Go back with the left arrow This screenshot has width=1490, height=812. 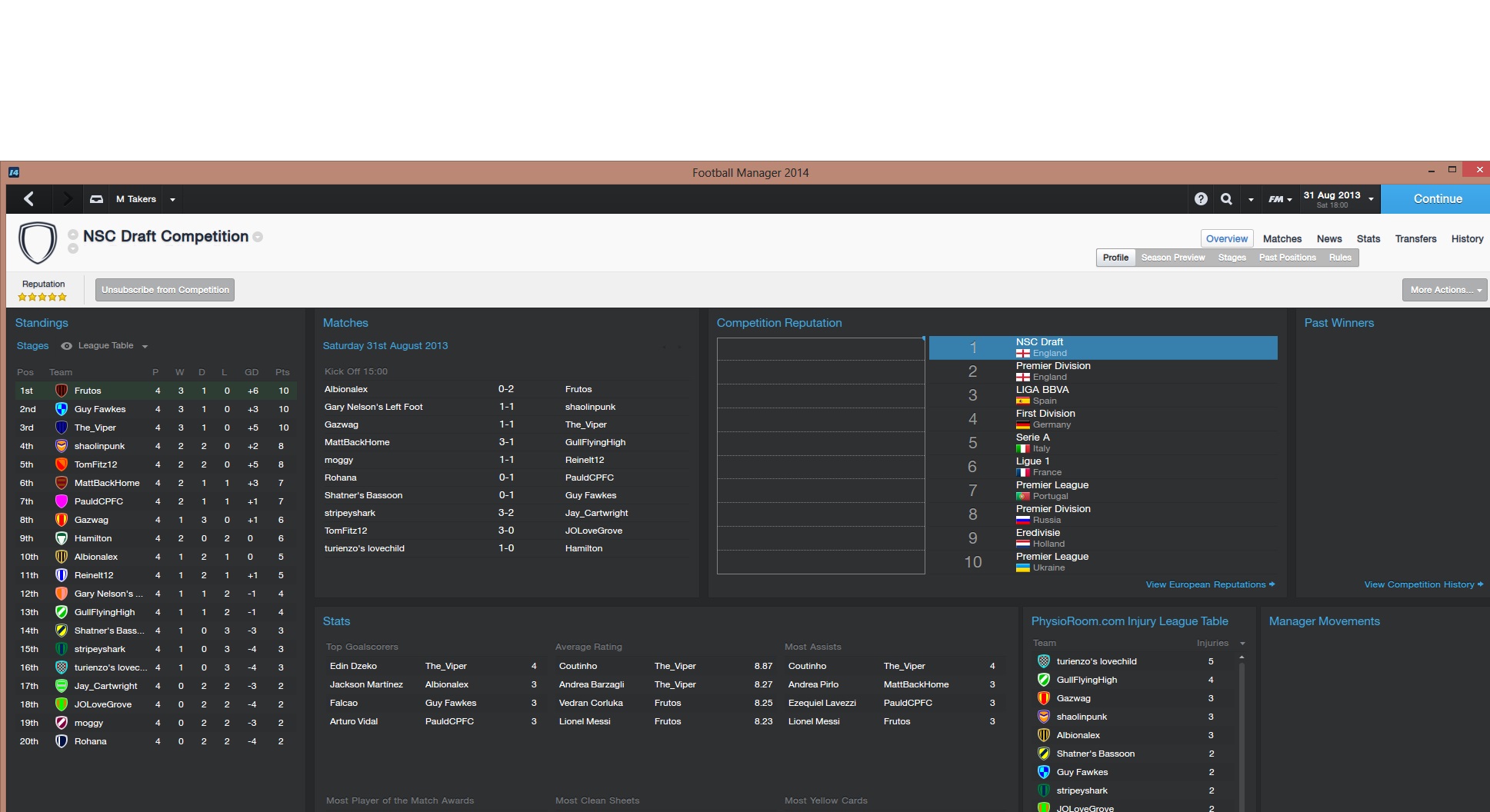pos(29,199)
